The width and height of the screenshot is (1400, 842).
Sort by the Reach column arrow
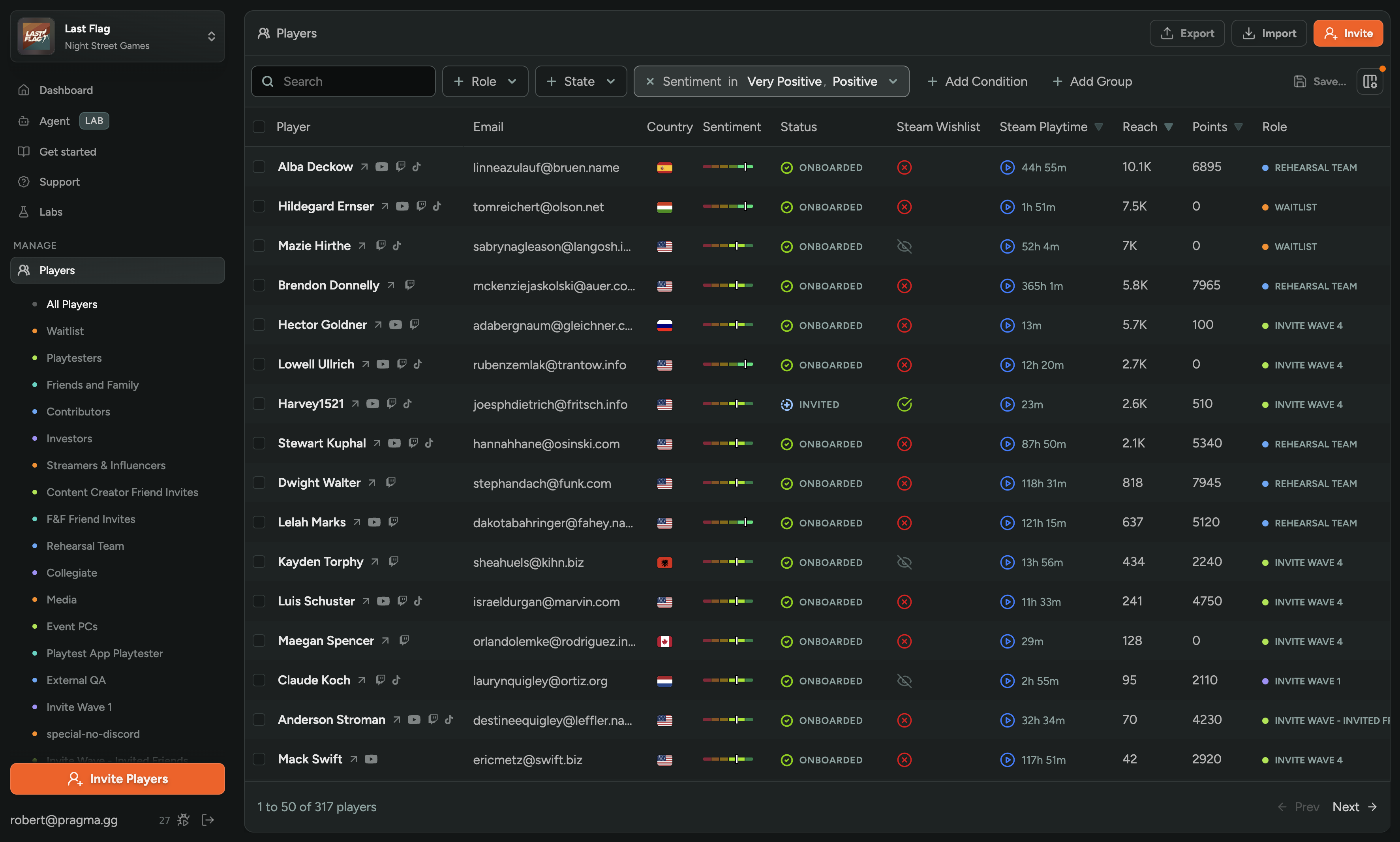(x=1168, y=127)
